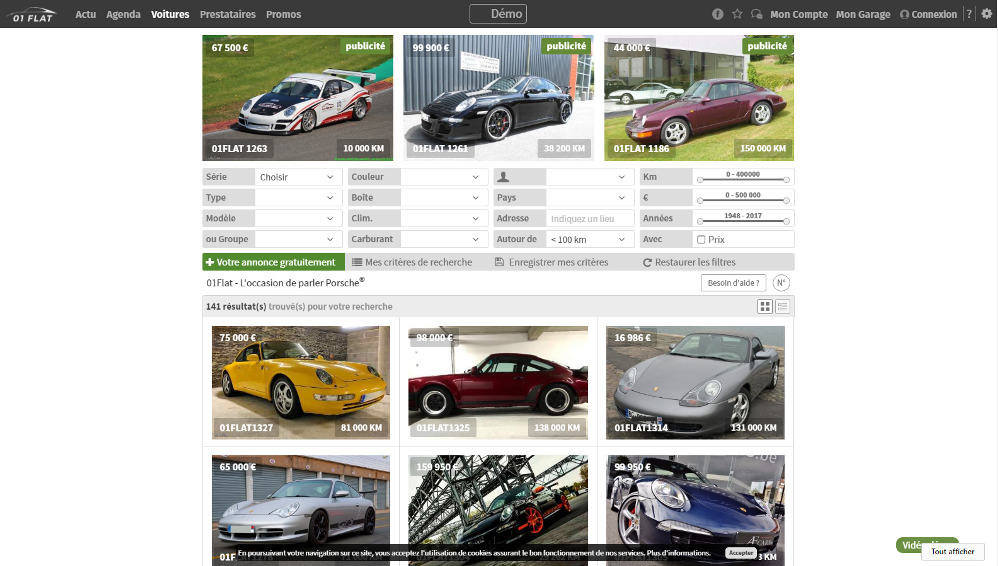
Task: Open the Promos menu
Action: pos(283,14)
